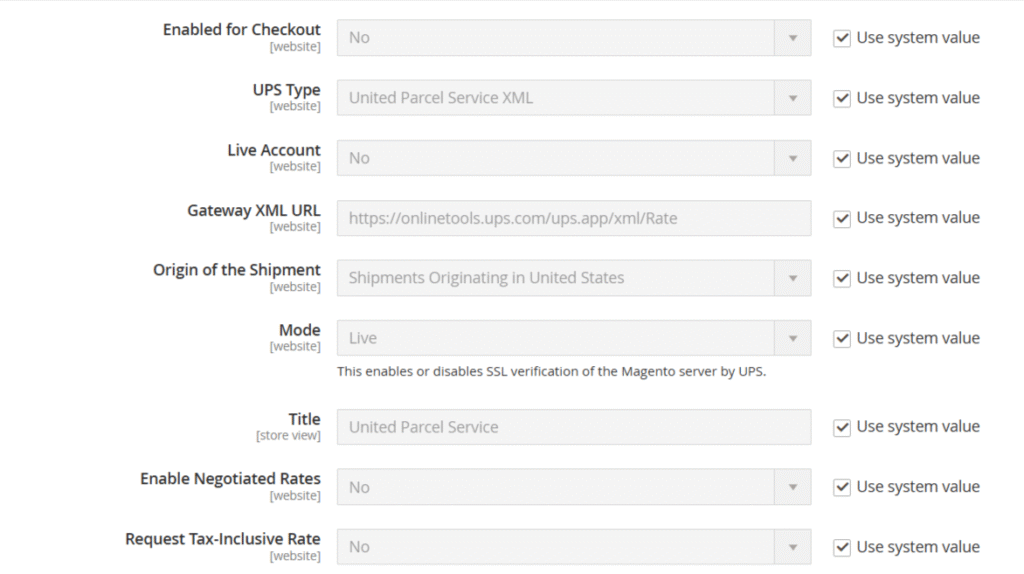This screenshot has height=574, width=1024.
Task: Open the Mode dropdown arrow
Action: coord(792,338)
